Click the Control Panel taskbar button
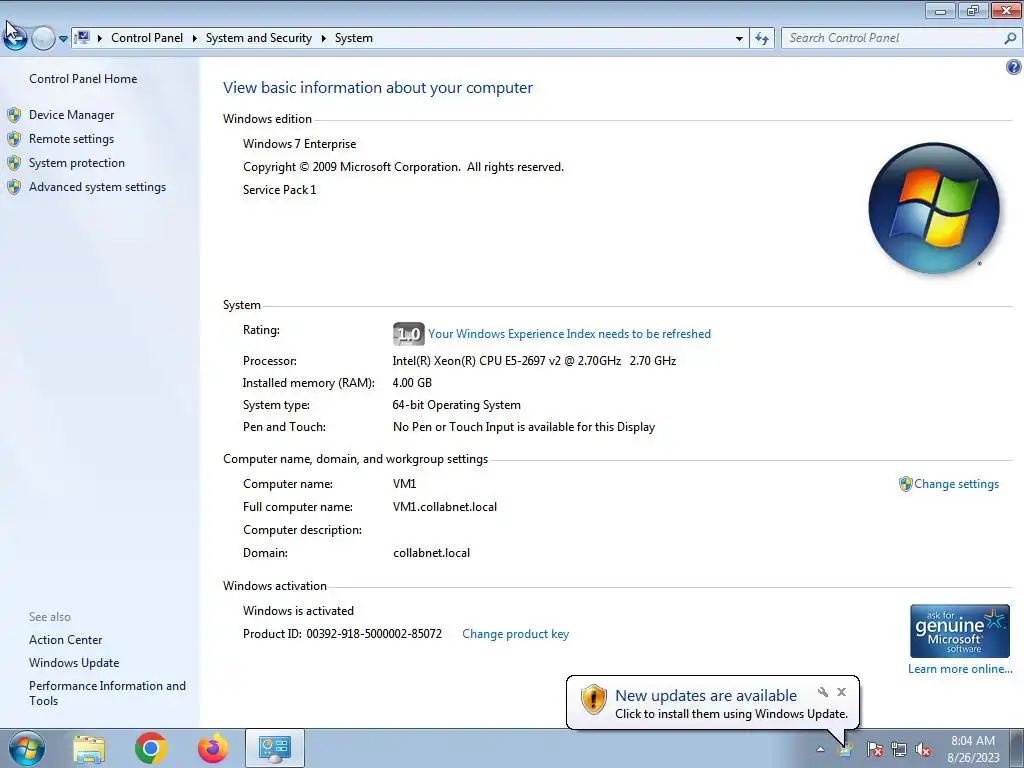1024x768 pixels. click(274, 748)
